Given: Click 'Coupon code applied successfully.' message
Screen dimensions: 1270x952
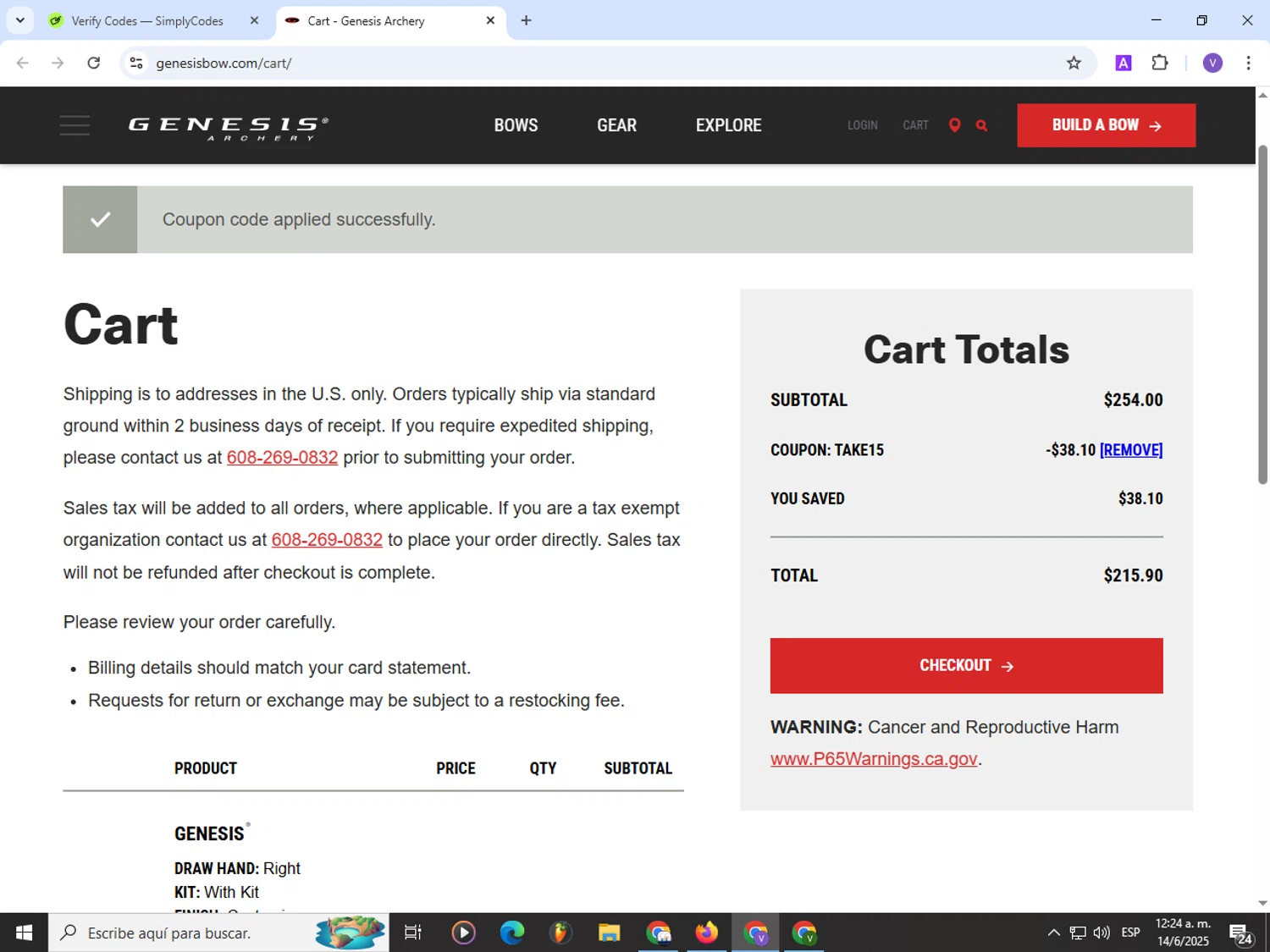Looking at the screenshot, I should [x=299, y=219].
